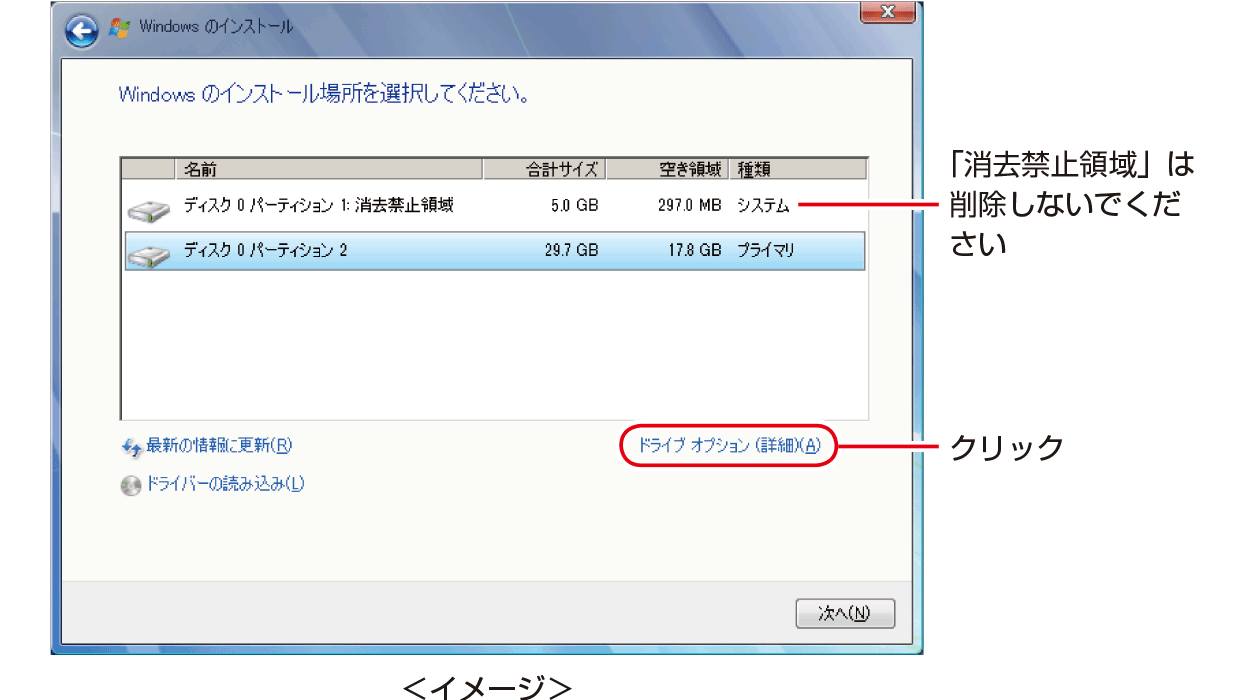This screenshot has width=1240, height=700.
Task: Click the 17.8 GB free space cell
Action: [694, 250]
